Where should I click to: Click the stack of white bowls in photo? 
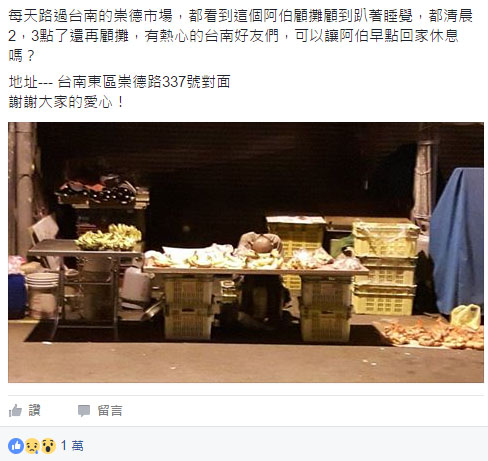42,280
